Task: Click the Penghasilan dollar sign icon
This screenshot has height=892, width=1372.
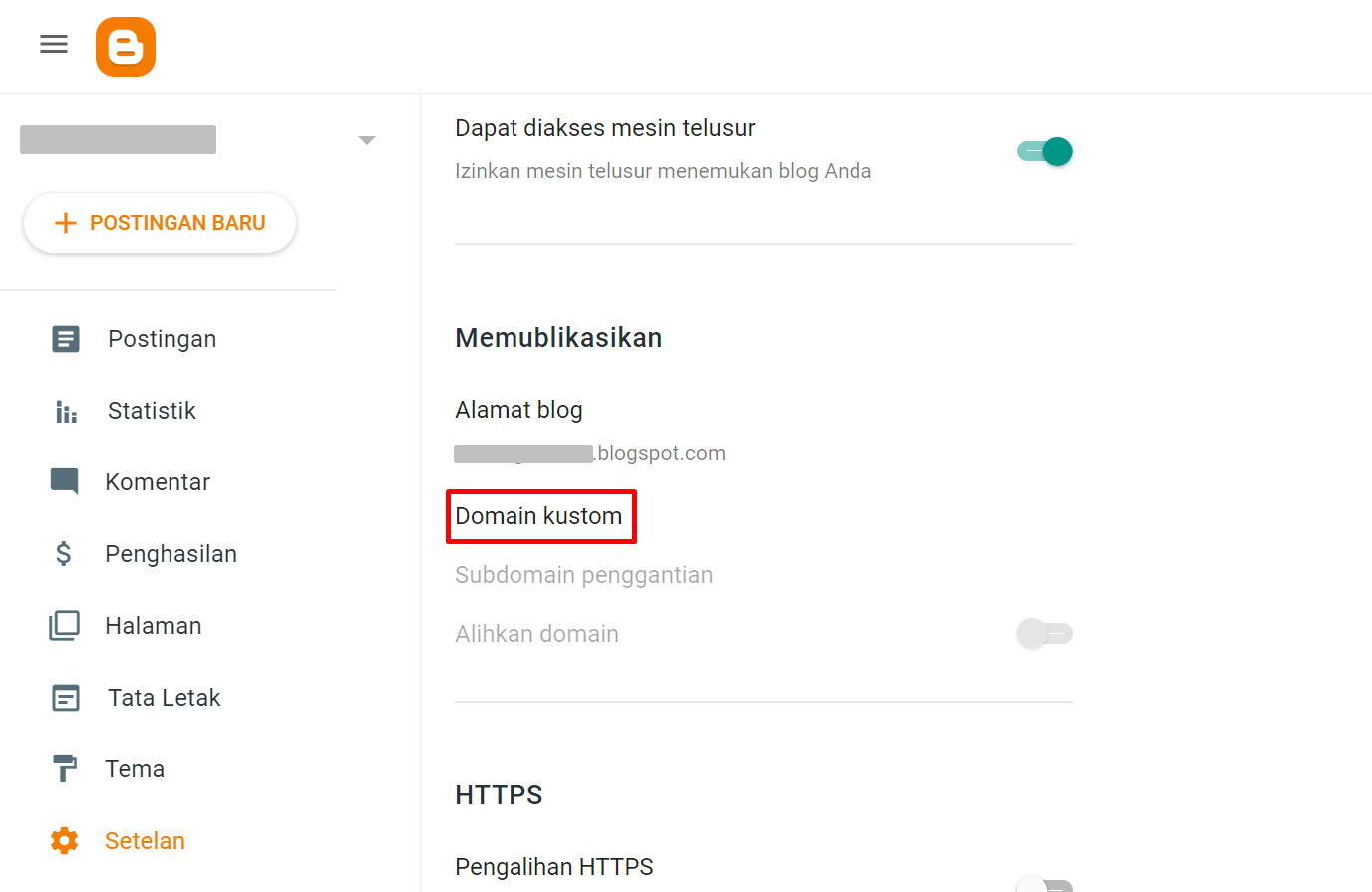Action: [x=64, y=554]
